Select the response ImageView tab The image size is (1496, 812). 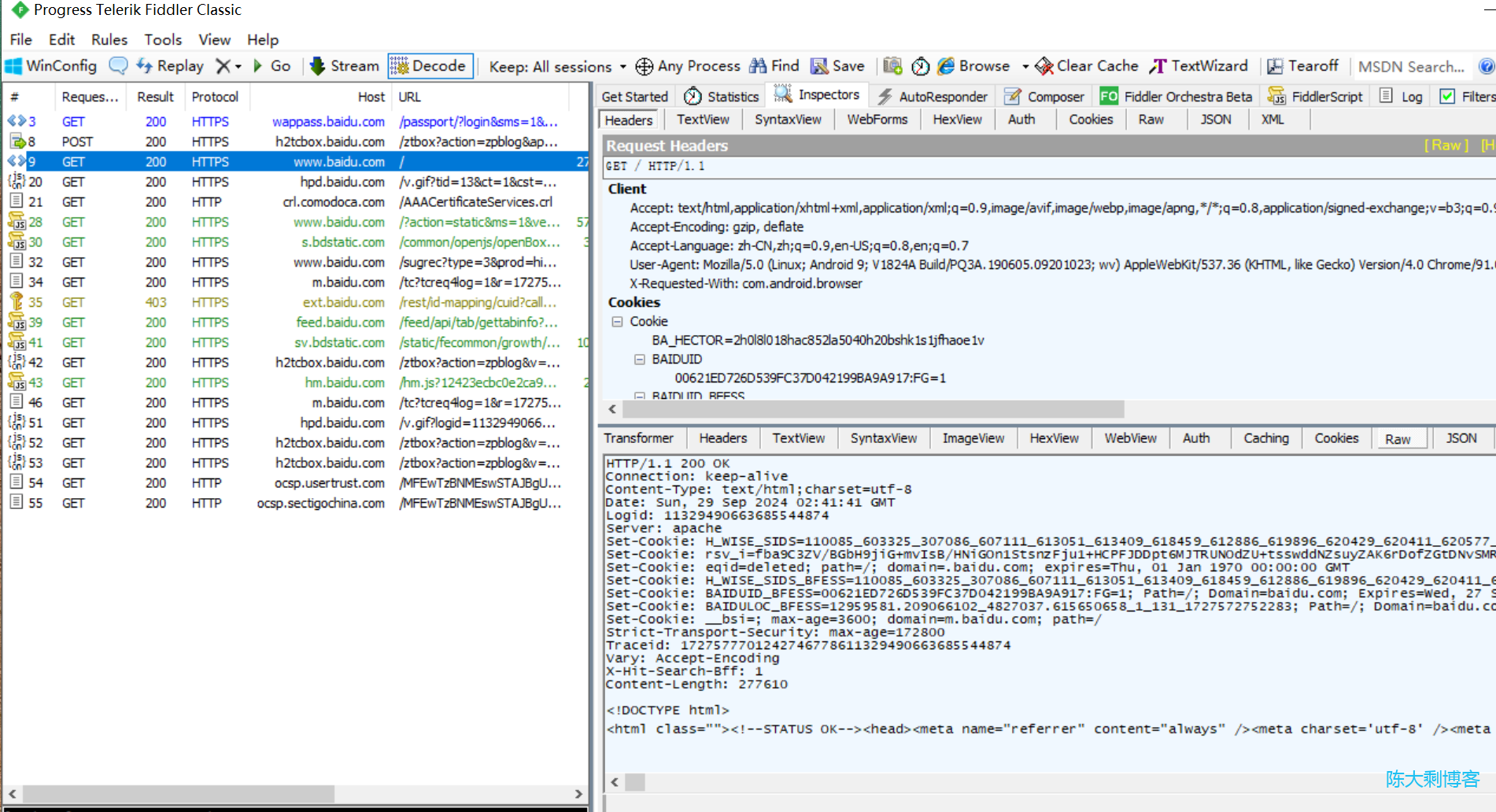[973, 438]
